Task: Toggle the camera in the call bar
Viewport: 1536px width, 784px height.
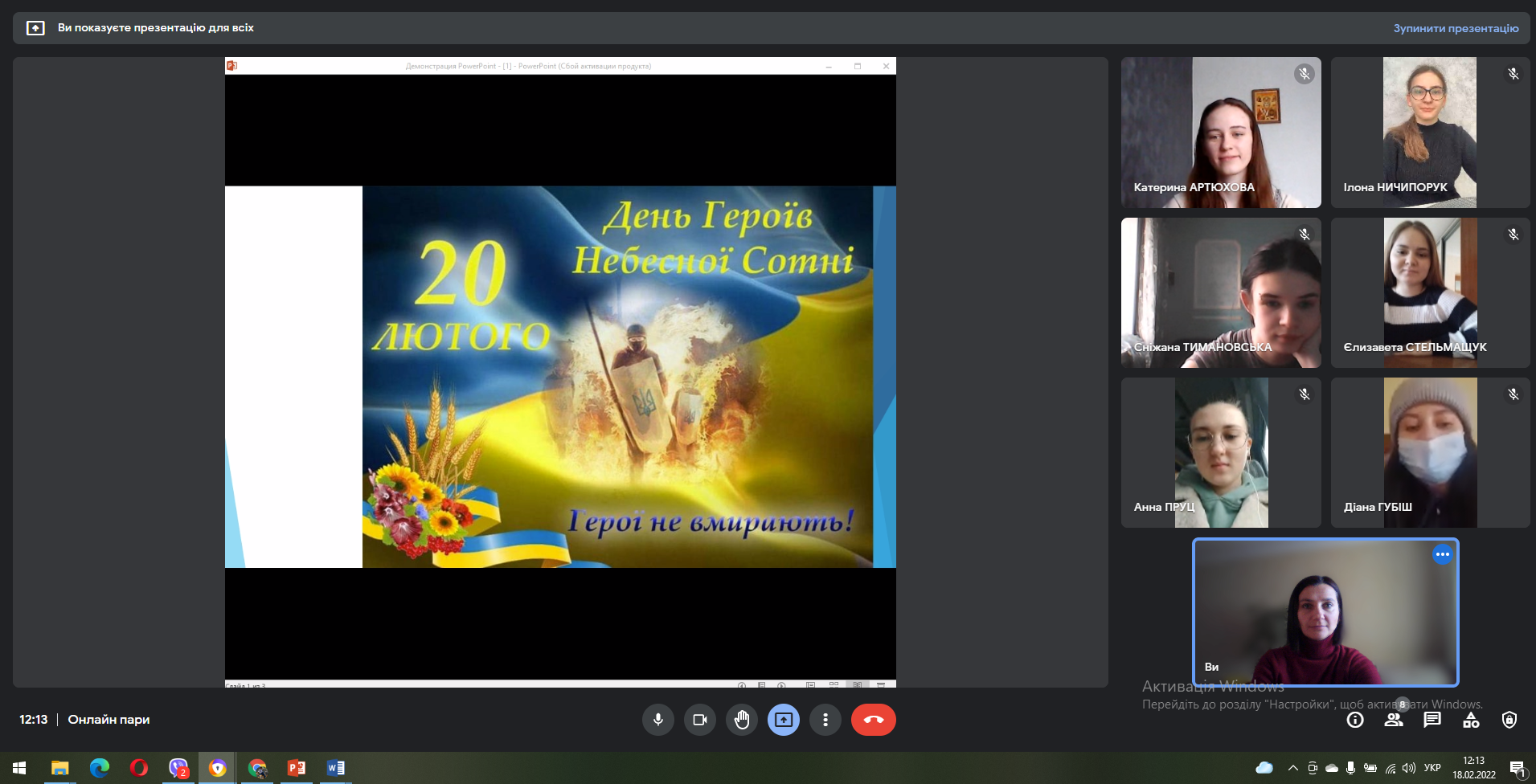Action: pyautogui.click(x=700, y=720)
